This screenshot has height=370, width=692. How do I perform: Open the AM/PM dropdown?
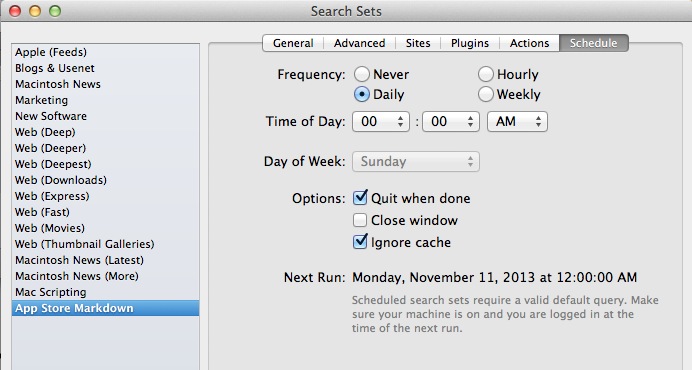tap(517, 121)
